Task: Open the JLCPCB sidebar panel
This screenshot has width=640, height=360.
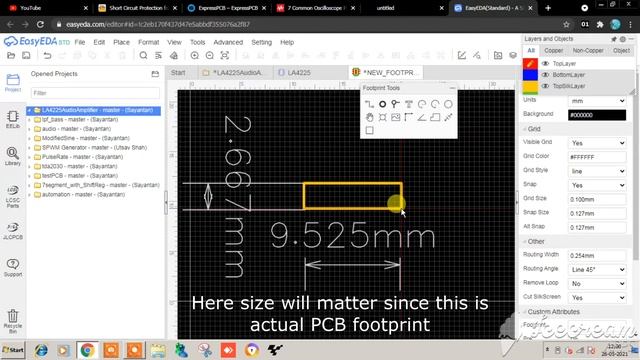Action: [13, 231]
